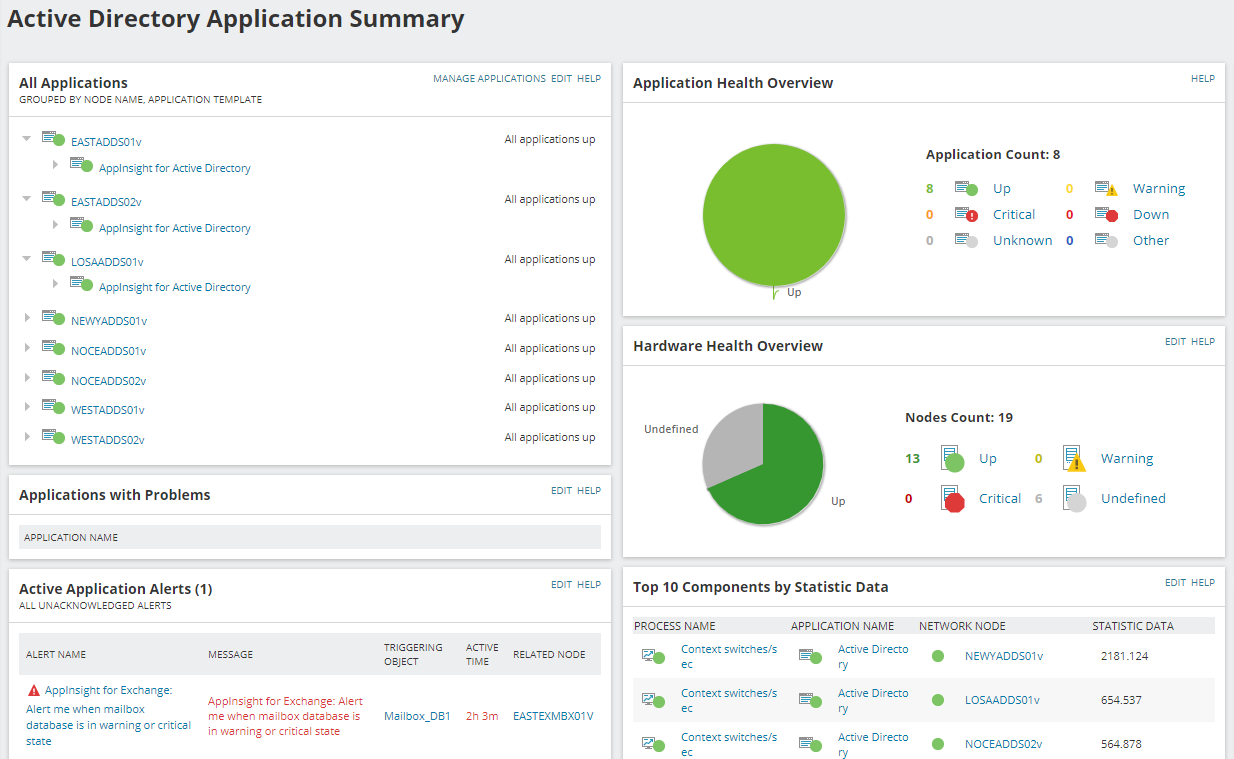This screenshot has height=759, width=1234.
Task: Expand the NEWYADDS01v tree node
Action: pyautogui.click(x=27, y=319)
